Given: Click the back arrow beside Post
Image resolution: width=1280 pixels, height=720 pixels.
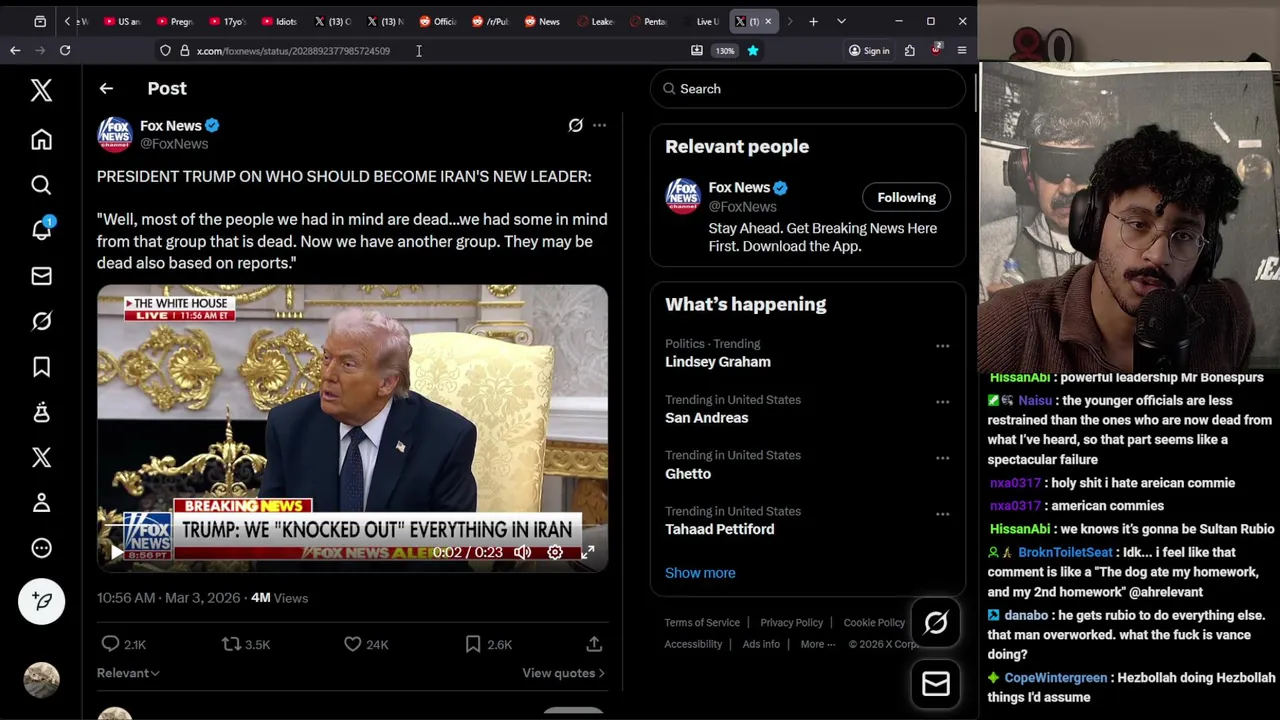Looking at the screenshot, I should (x=106, y=88).
